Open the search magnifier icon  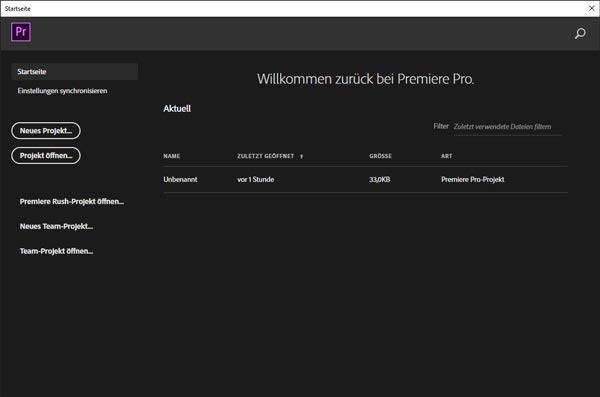(x=580, y=34)
